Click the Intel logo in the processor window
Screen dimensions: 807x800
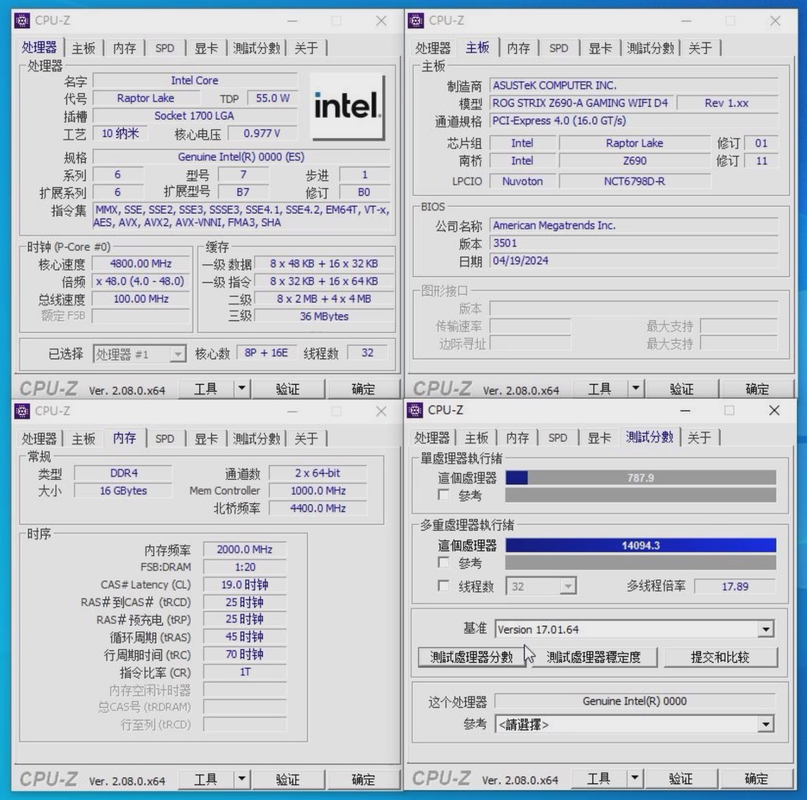[348, 106]
